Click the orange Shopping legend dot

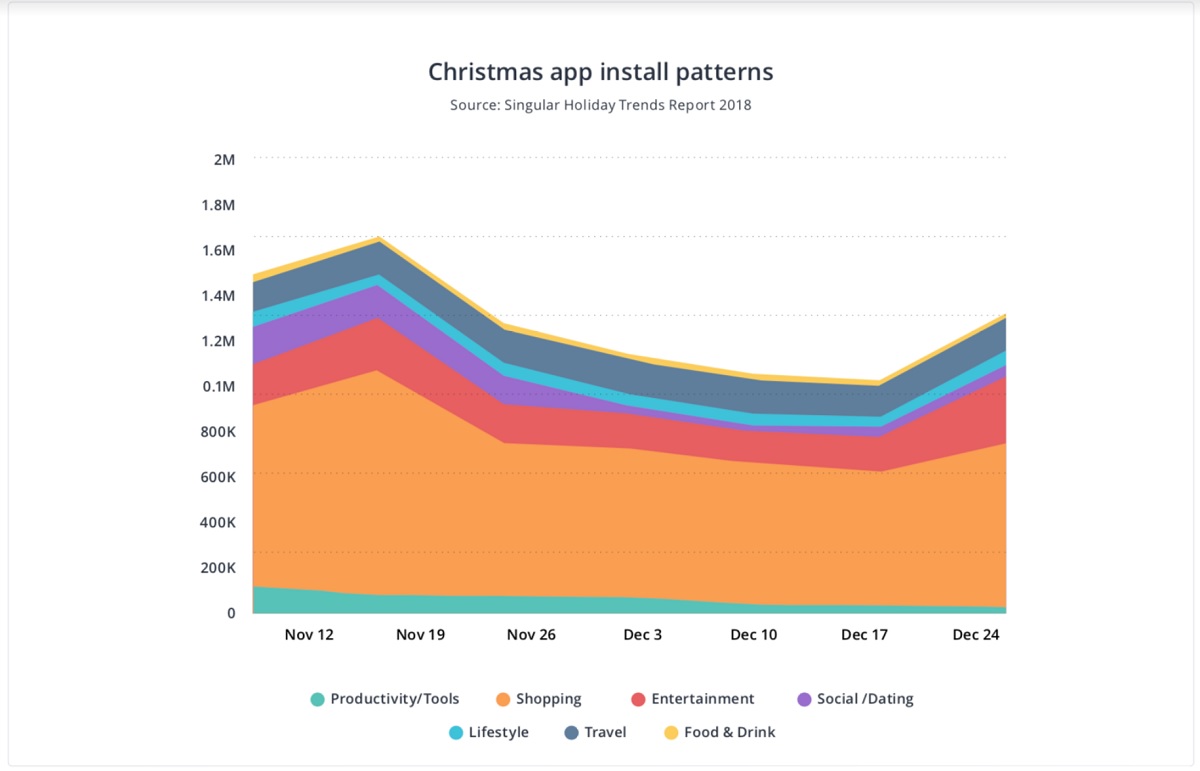point(502,700)
